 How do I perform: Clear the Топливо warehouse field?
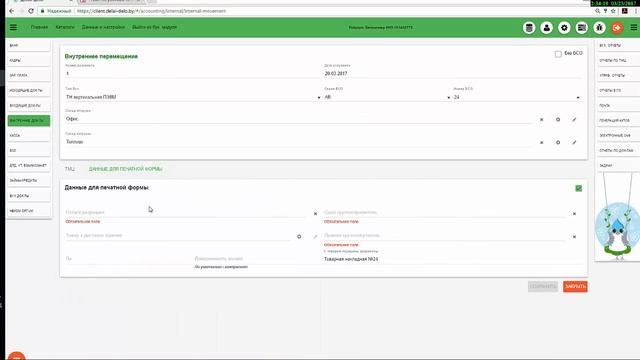pyautogui.click(x=542, y=142)
